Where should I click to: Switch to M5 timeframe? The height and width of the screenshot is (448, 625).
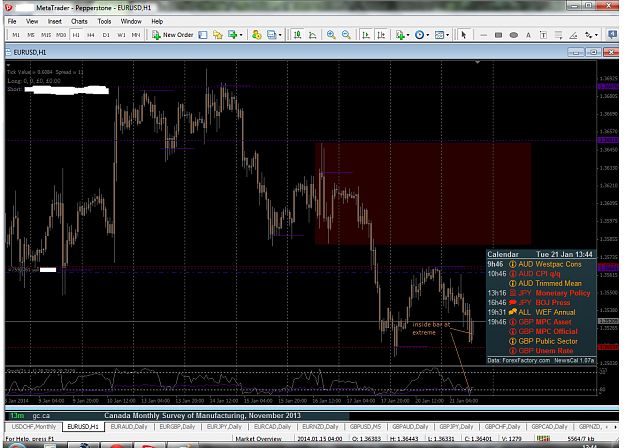(31, 35)
